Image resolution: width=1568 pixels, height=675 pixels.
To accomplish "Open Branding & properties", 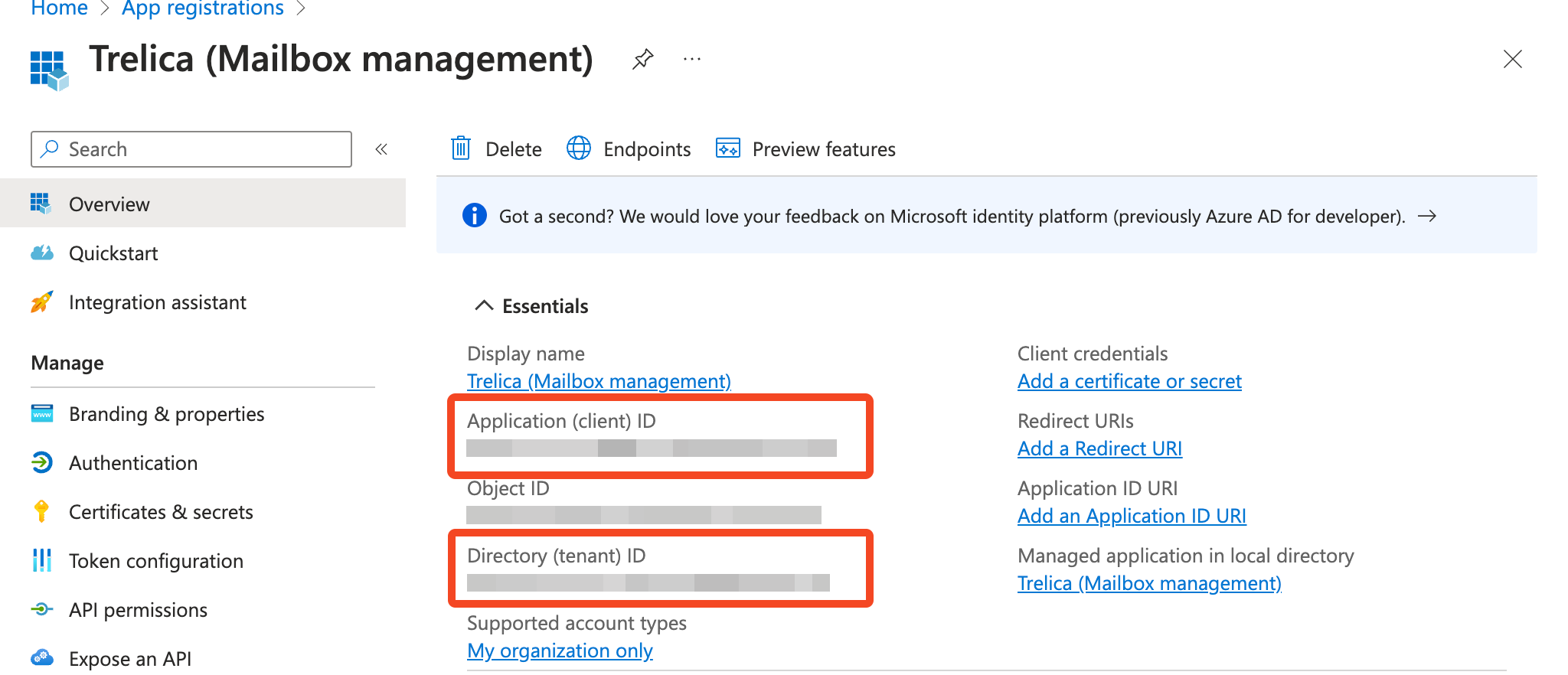I will [167, 414].
